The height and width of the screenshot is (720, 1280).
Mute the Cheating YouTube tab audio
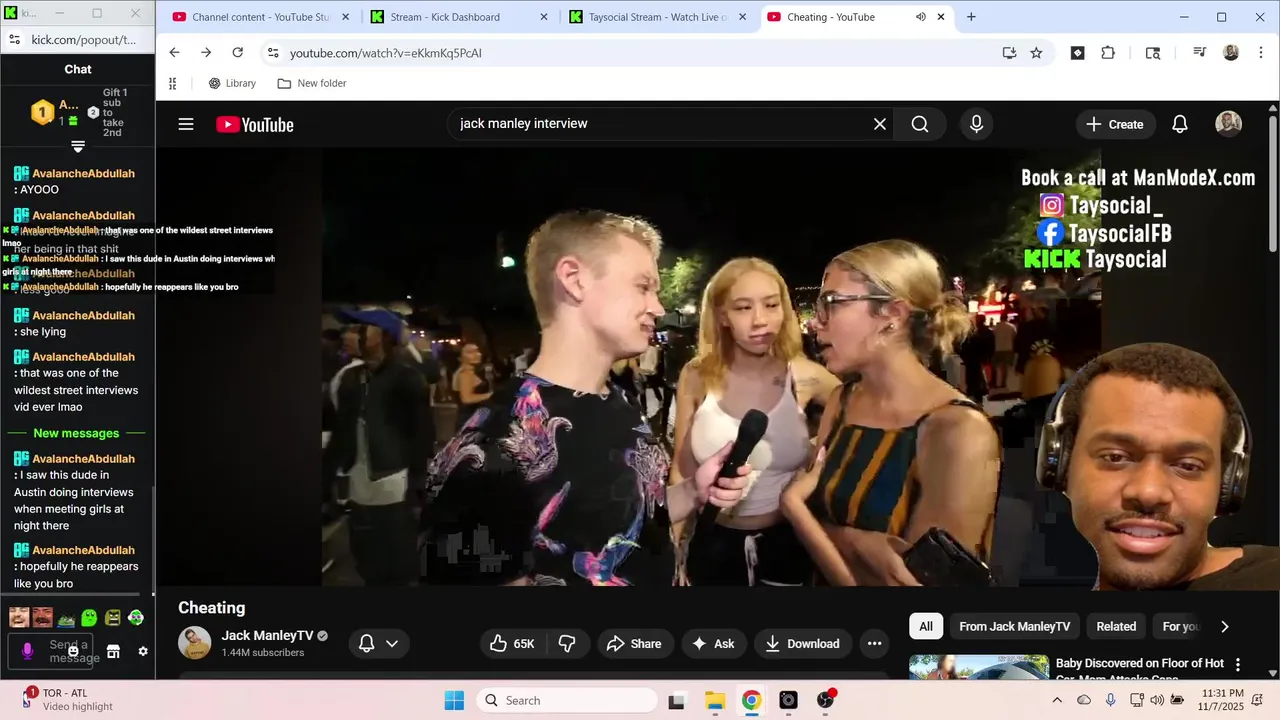[x=920, y=17]
